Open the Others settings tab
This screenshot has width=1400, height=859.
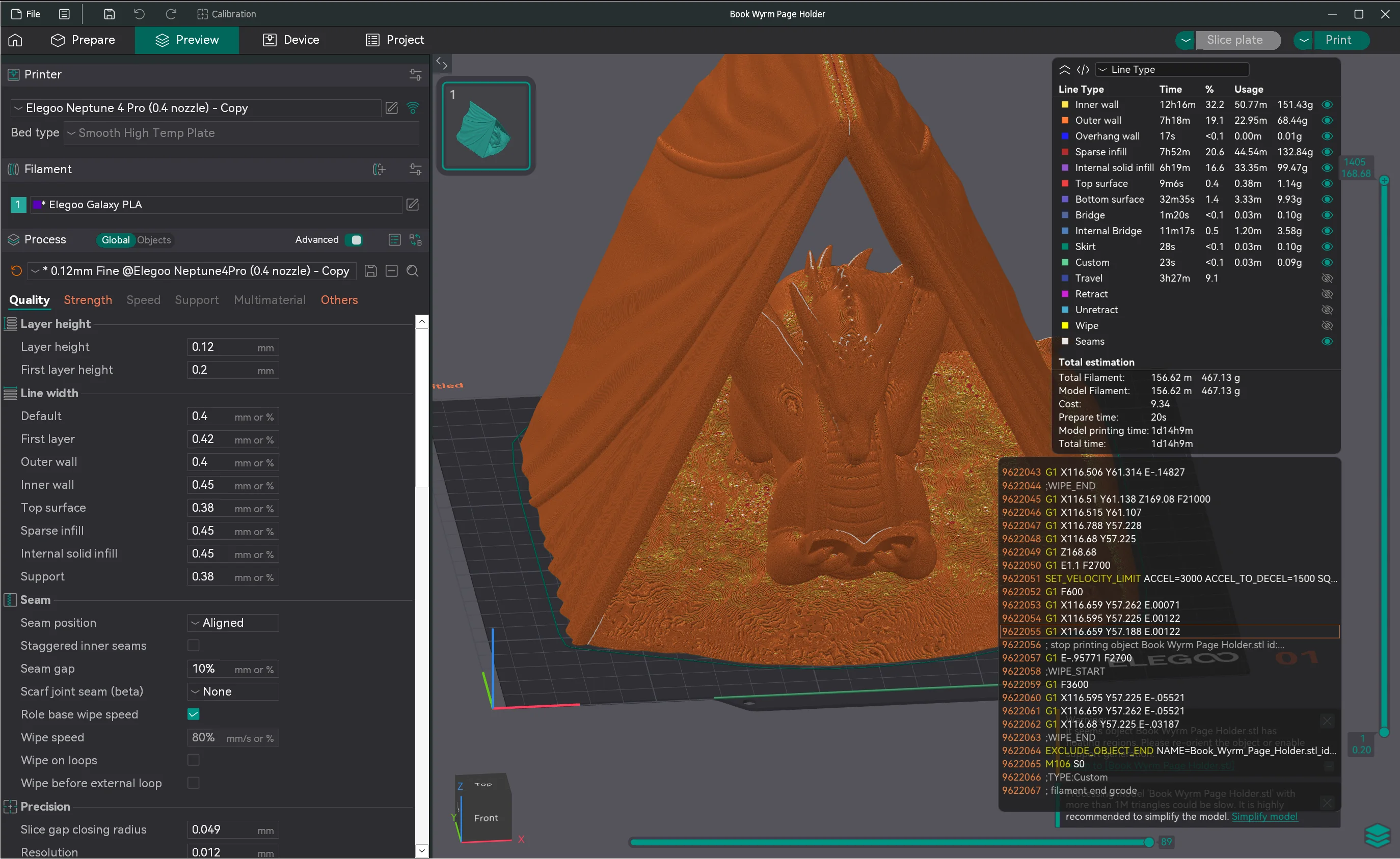tap(339, 300)
